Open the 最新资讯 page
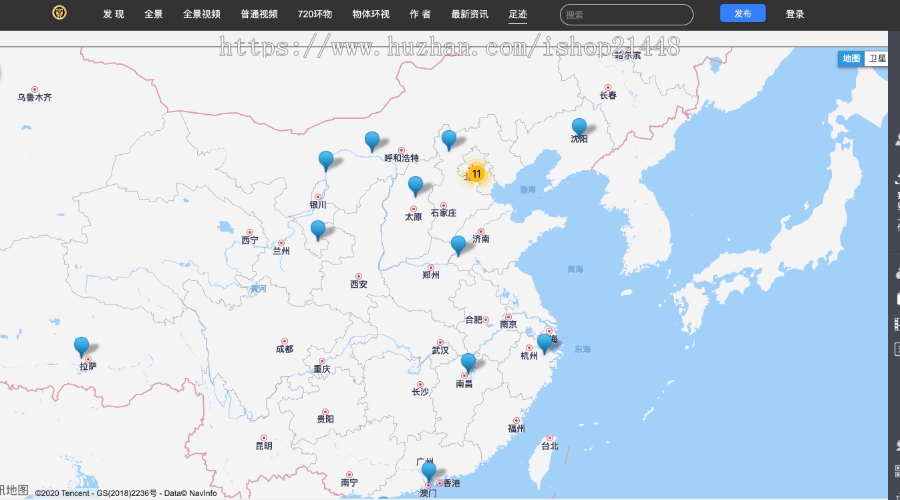This screenshot has width=900, height=500. 470,14
